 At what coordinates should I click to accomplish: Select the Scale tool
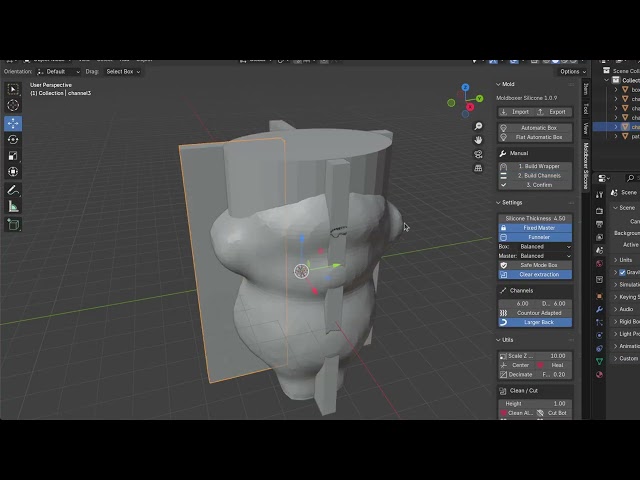13,156
